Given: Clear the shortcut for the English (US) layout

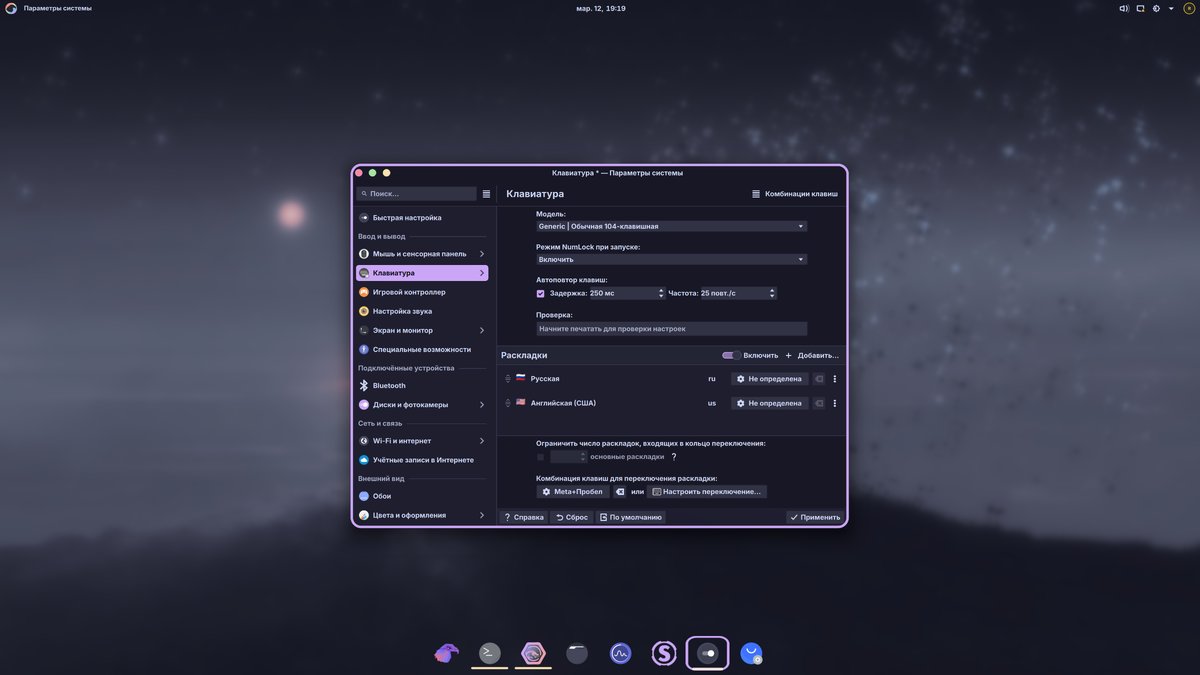Looking at the screenshot, I should (818, 403).
